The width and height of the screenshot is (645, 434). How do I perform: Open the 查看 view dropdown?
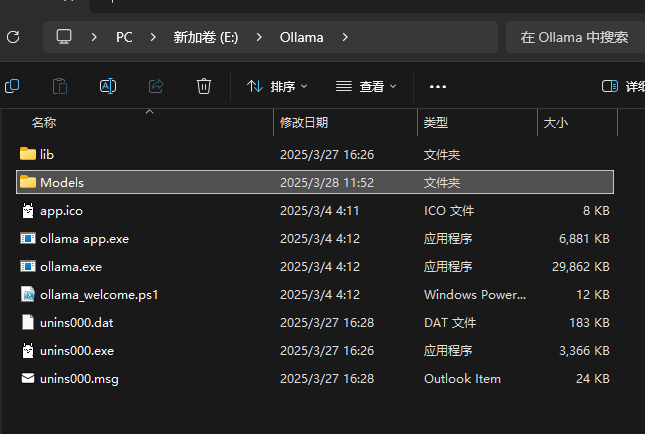pyautogui.click(x=366, y=86)
